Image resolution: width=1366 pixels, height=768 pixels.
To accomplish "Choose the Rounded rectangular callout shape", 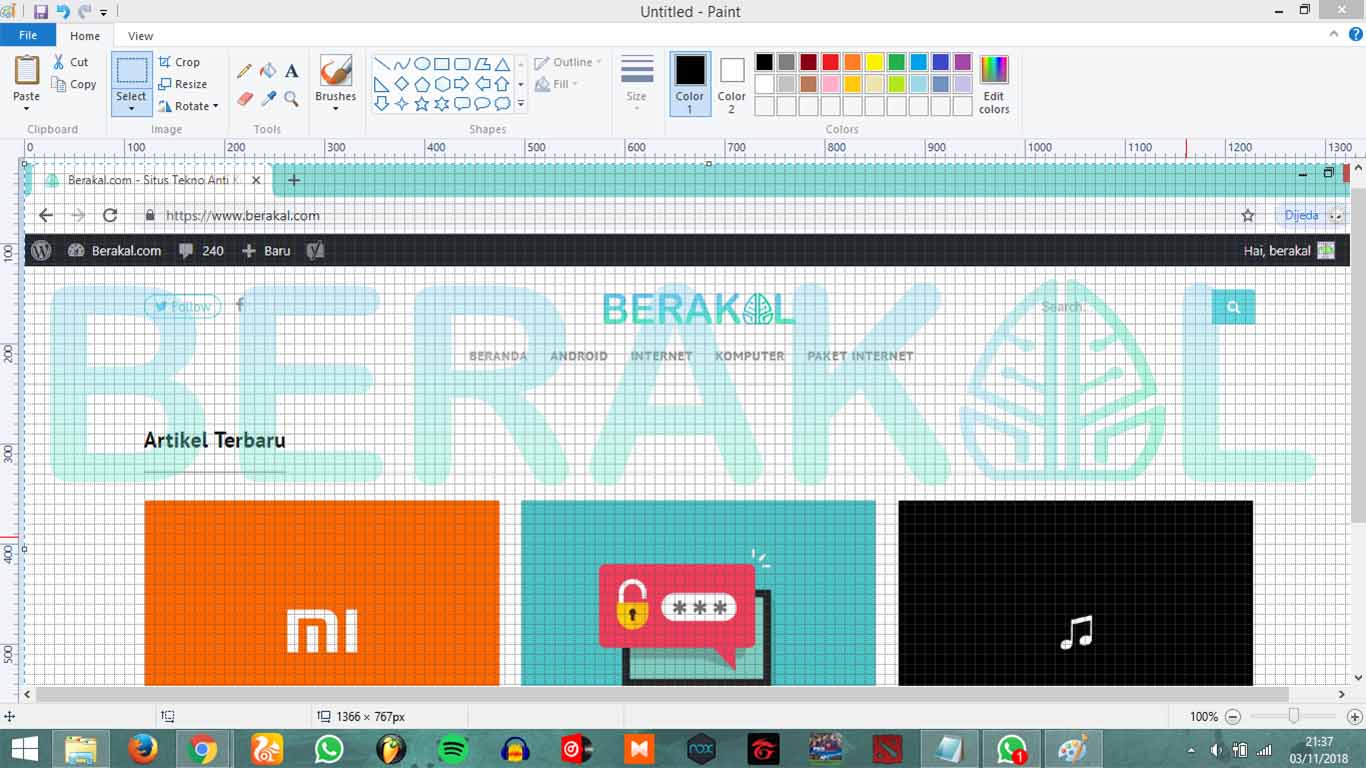I will pos(462,103).
